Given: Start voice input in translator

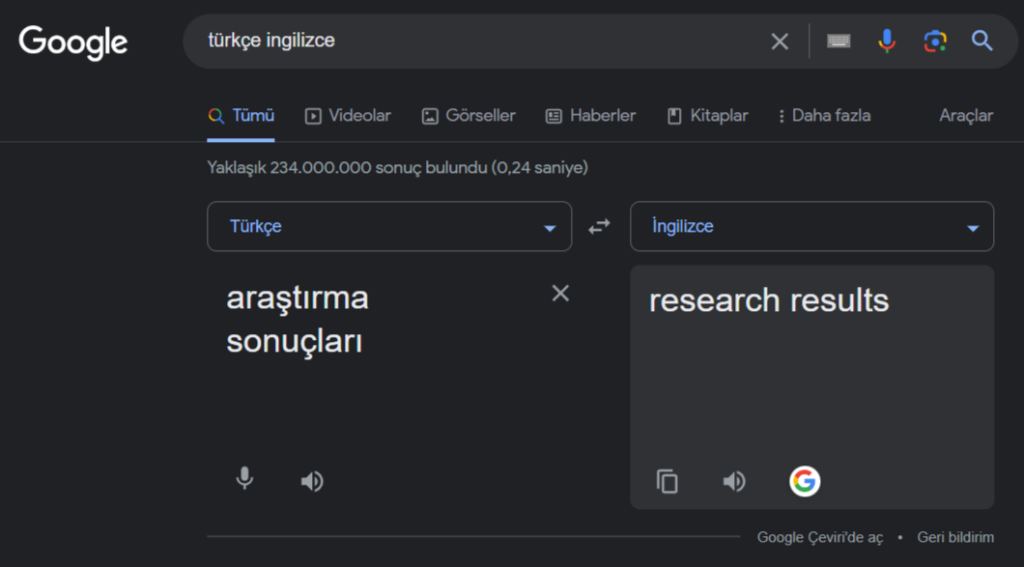Looking at the screenshot, I should point(244,479).
